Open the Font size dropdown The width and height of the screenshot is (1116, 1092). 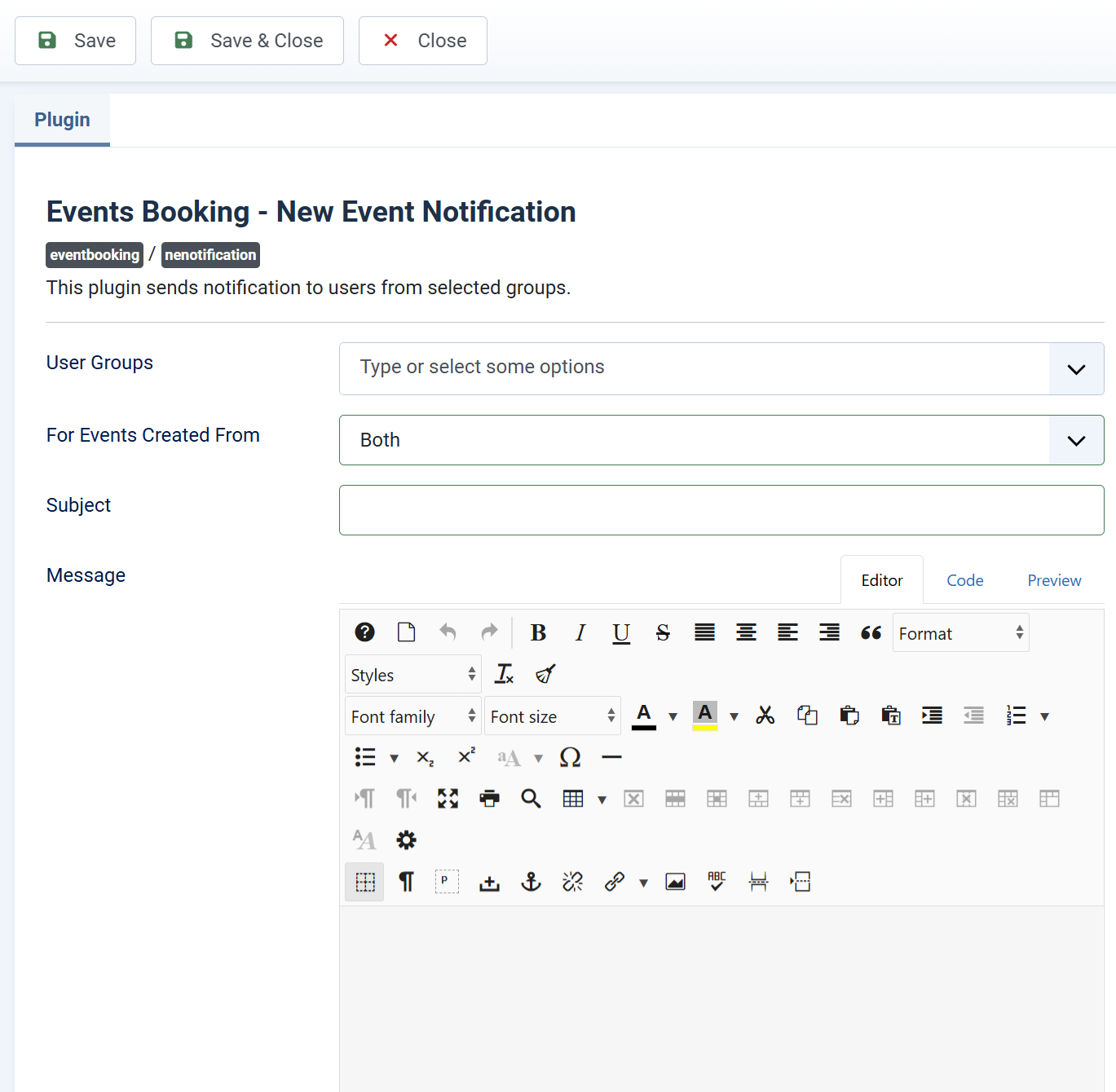click(x=553, y=716)
